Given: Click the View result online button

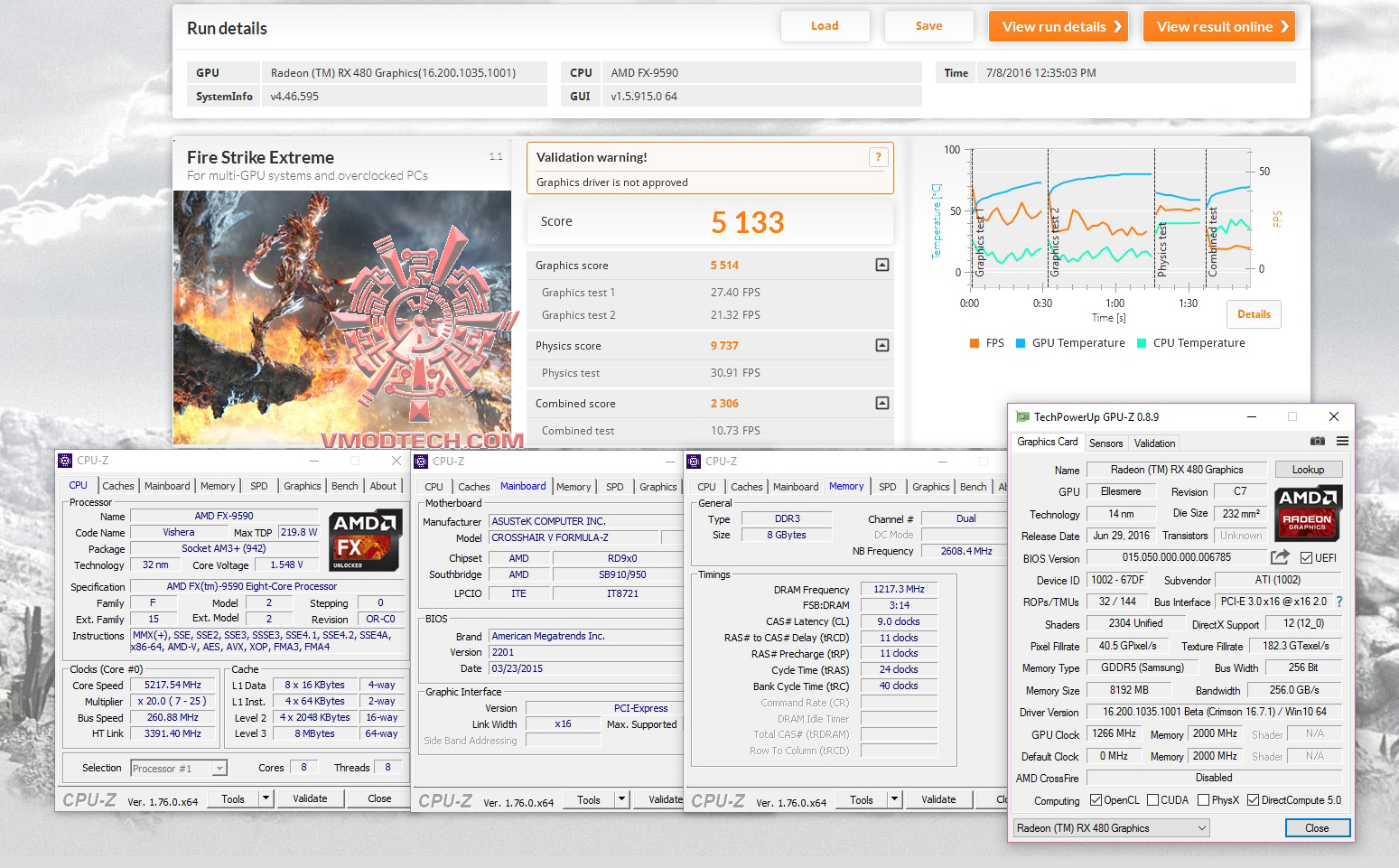Looking at the screenshot, I should [1219, 27].
